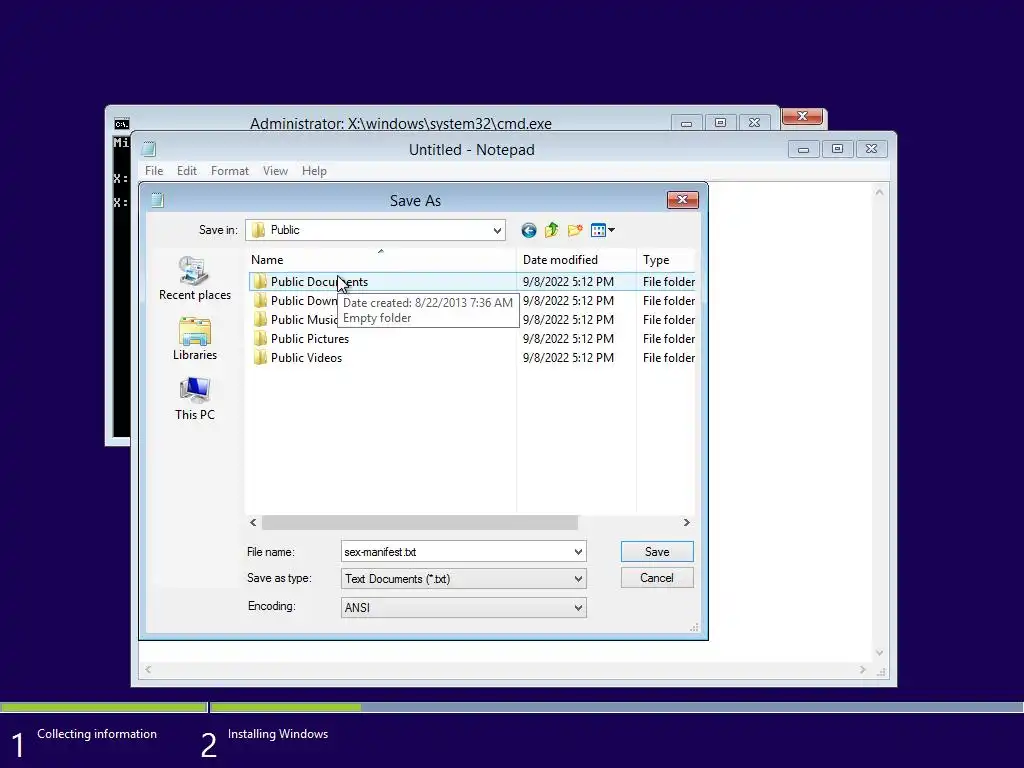Image resolution: width=1024 pixels, height=768 pixels.
Task: Select Recent places shortcut
Action: point(195,279)
